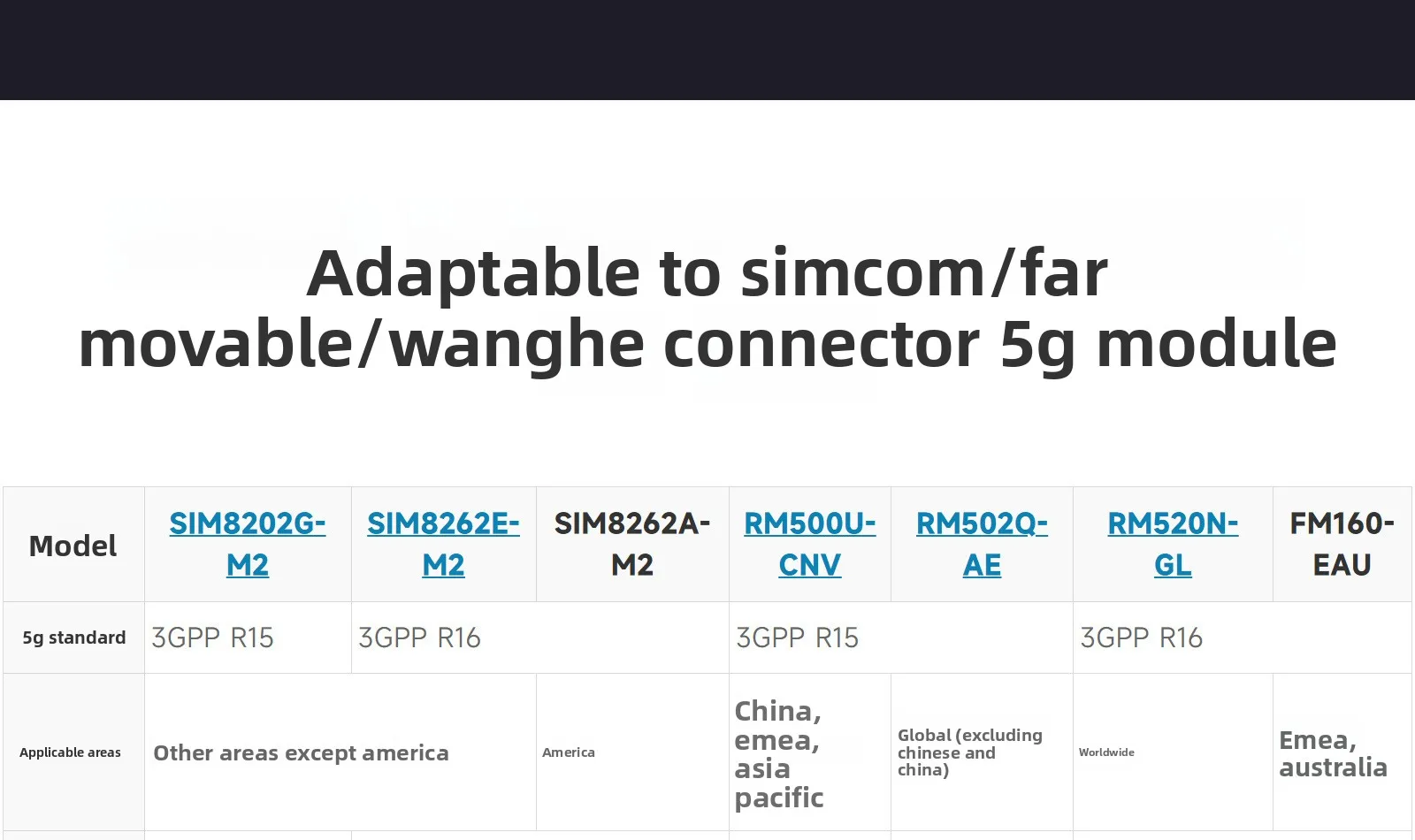Click 3GPP R16 under SIM8262E-M2 column
The image size is (1415, 840).
coord(420,638)
